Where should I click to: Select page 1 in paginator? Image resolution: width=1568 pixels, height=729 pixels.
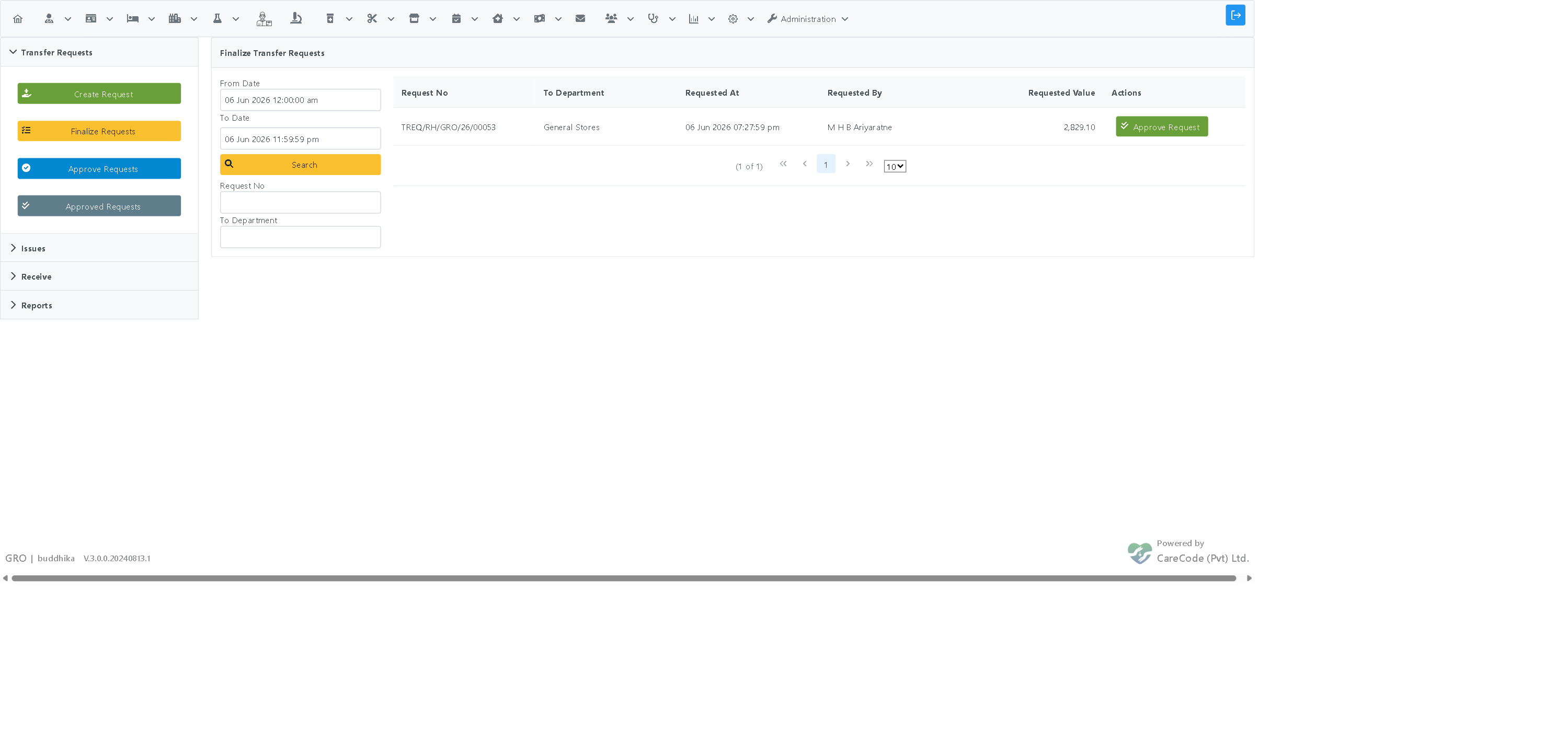pyautogui.click(x=826, y=164)
